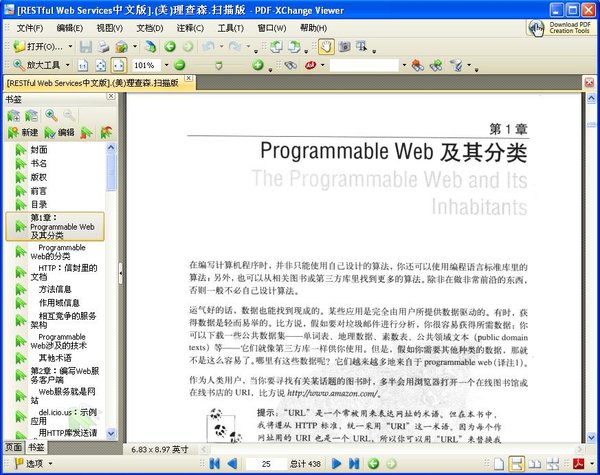Screen dimensions: 600x475
Task: Click the 编辑 edit bookmark button
Action: (60, 132)
